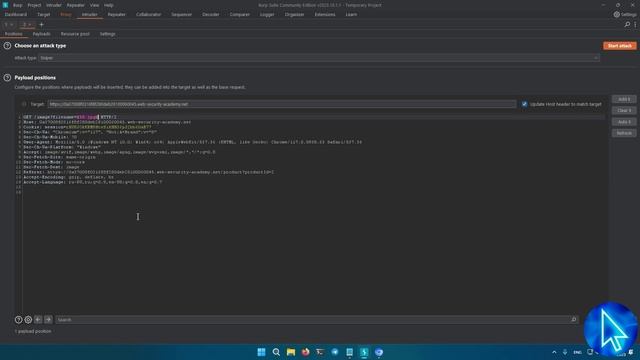Click the '1 payload position' status text
The image size is (640, 360).
click(33, 331)
